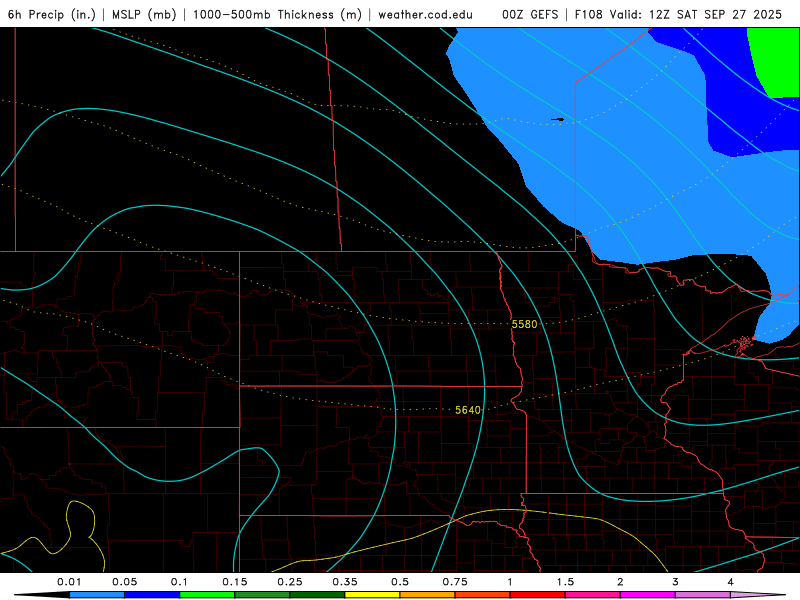Image resolution: width=800 pixels, height=600 pixels.
Task: Click the '6h Precip (in.)' title text
Action: click(52, 14)
